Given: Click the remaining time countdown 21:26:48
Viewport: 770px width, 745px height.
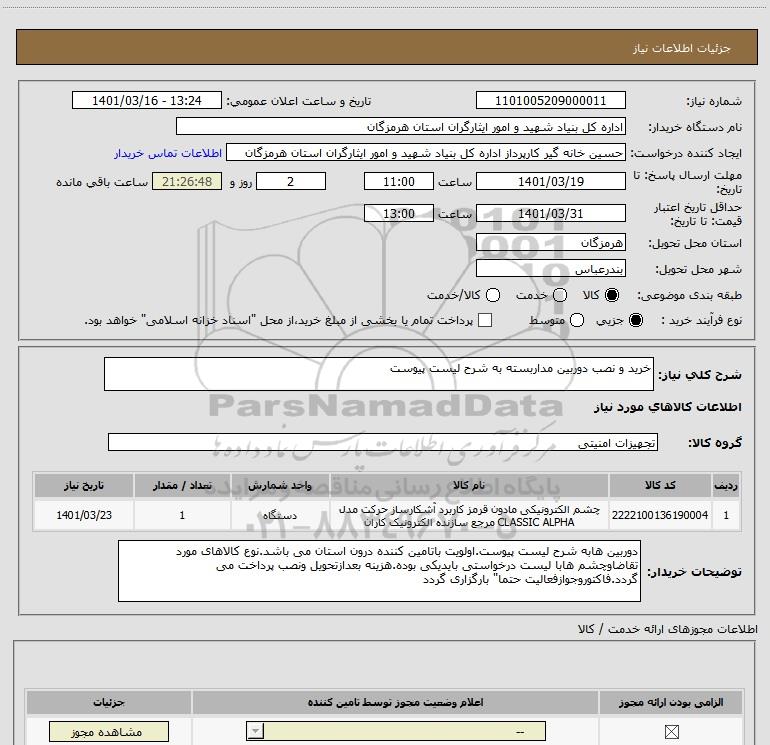Looking at the screenshot, I should coord(187,181).
